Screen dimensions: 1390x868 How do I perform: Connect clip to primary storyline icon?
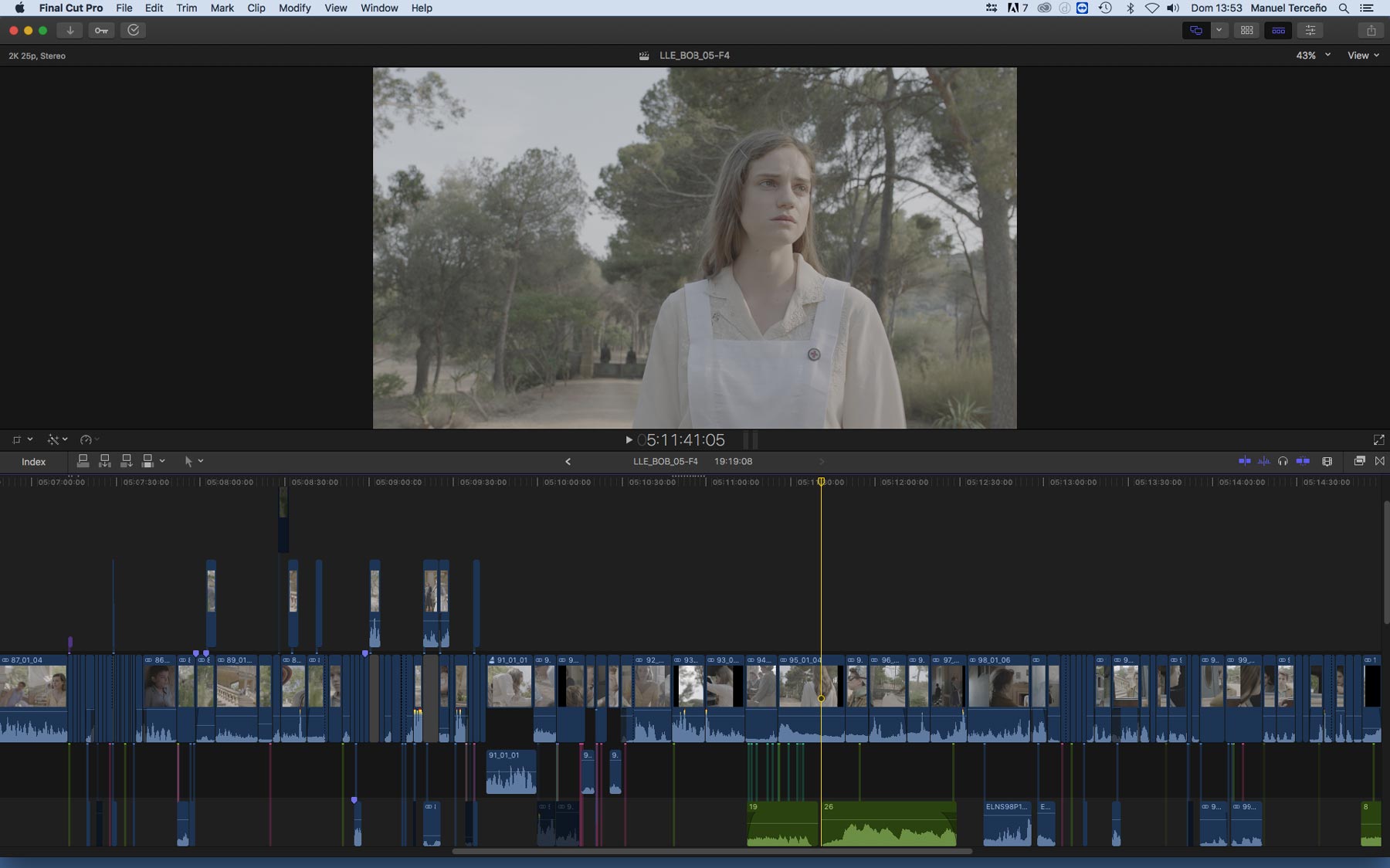[x=83, y=461]
